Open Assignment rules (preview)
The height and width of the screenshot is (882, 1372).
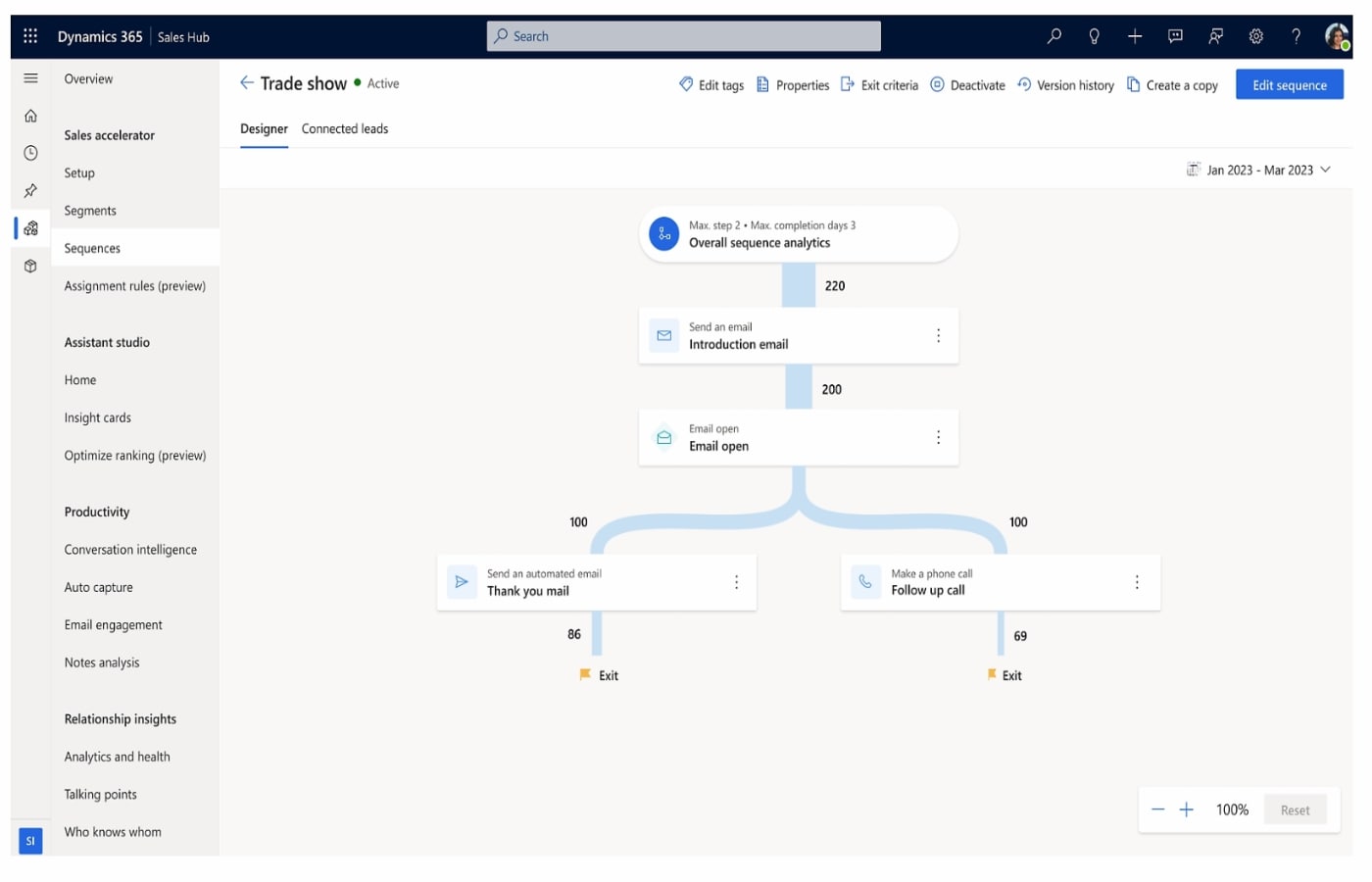135,286
